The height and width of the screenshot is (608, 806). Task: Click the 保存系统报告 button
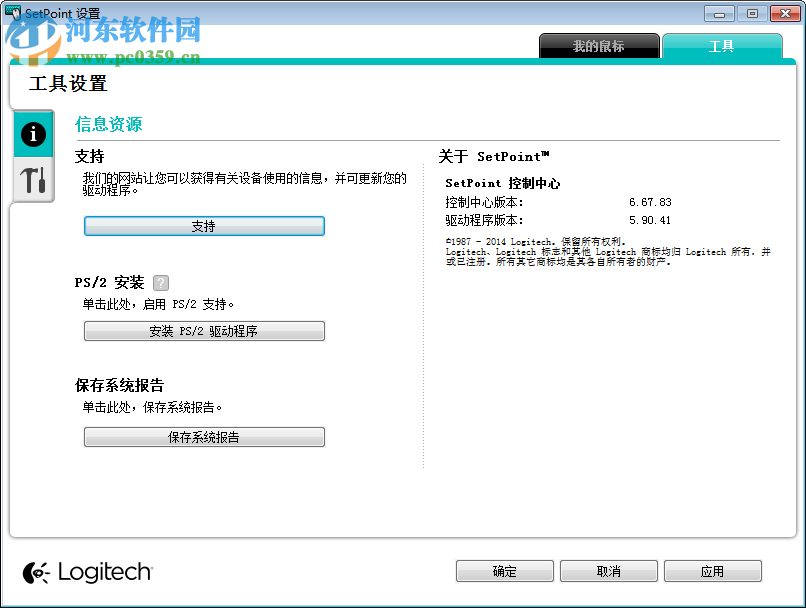204,437
